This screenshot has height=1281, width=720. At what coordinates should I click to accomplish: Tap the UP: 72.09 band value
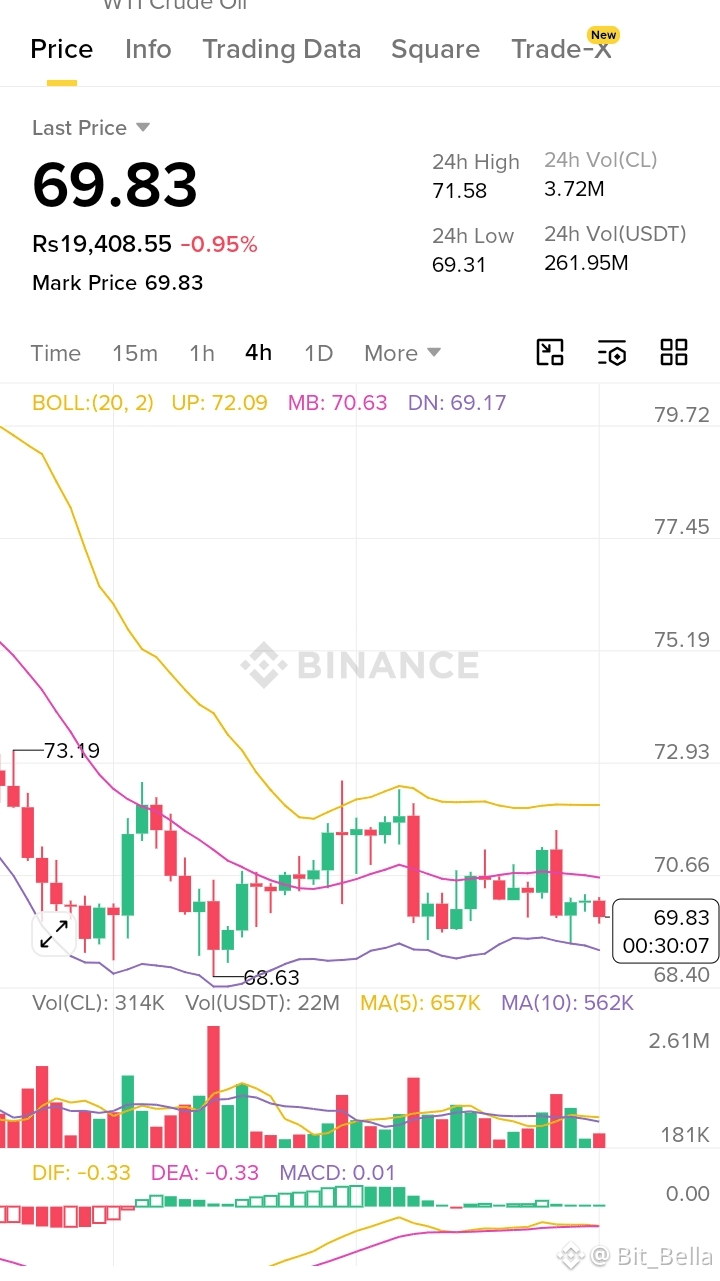coord(219,403)
